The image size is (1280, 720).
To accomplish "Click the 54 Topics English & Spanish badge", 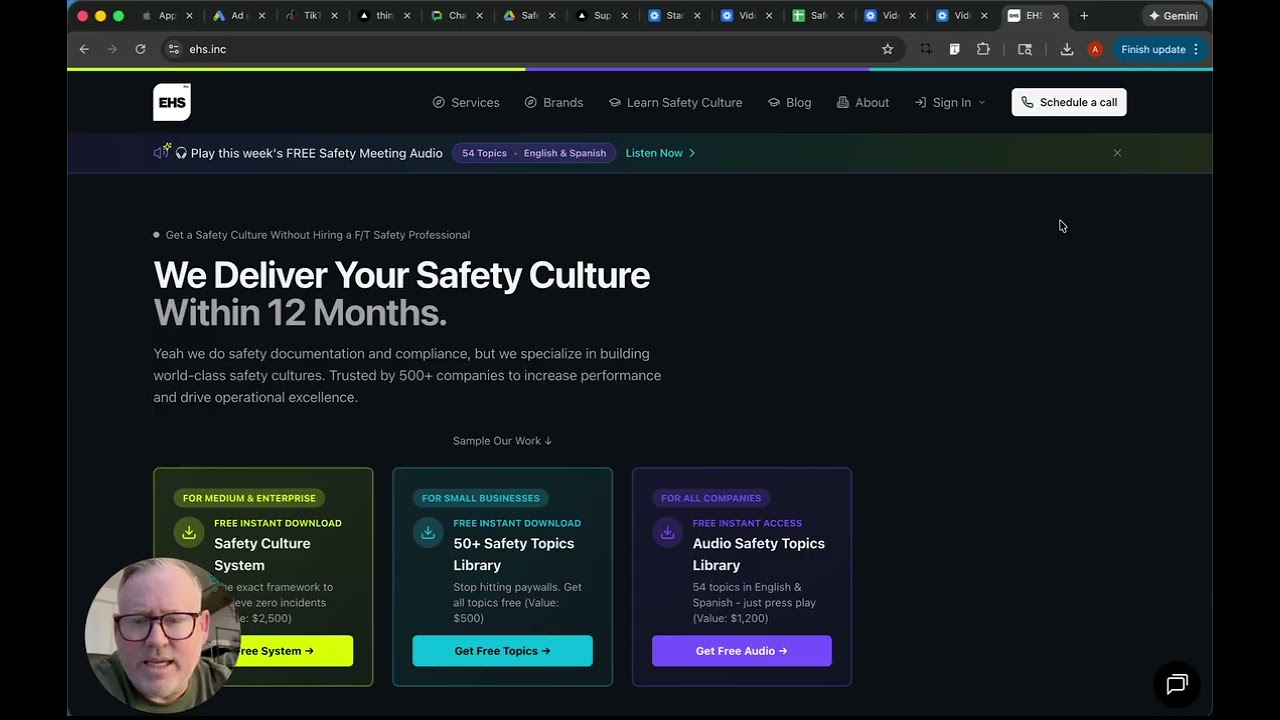I will point(533,153).
